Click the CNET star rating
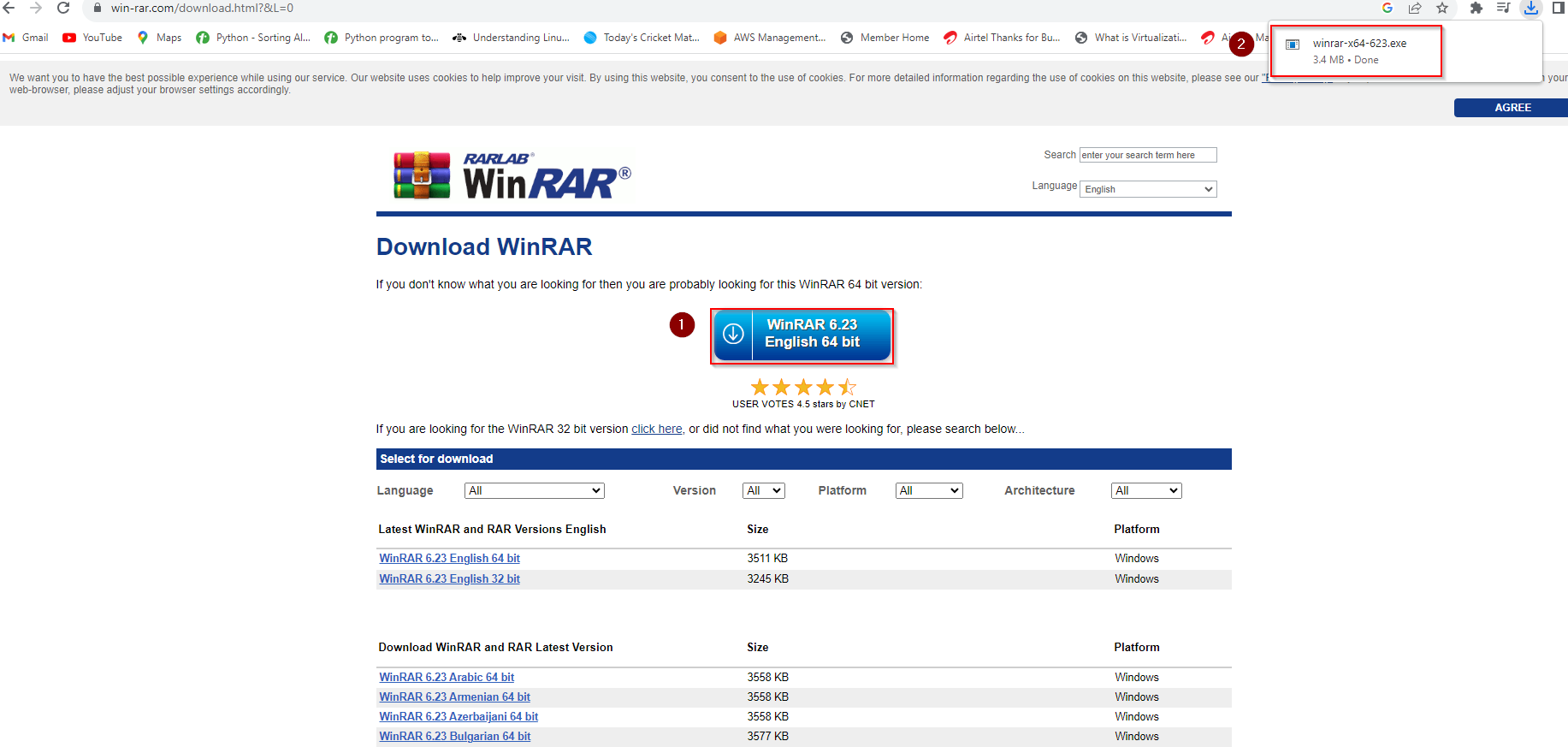The width and height of the screenshot is (1568, 747). coord(803,387)
